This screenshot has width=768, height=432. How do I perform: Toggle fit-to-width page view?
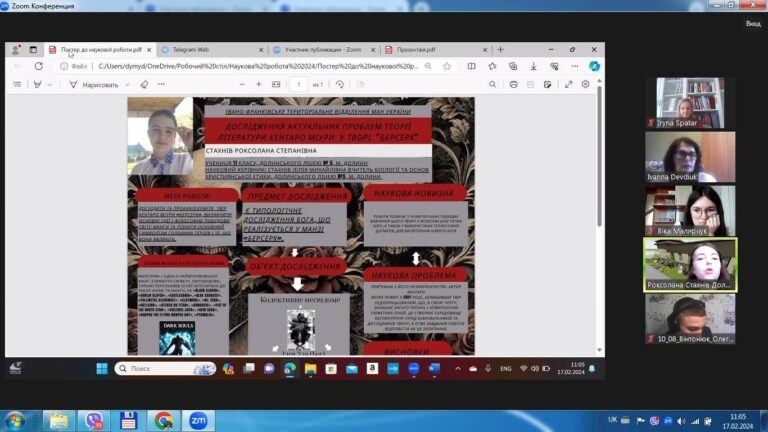coord(276,84)
